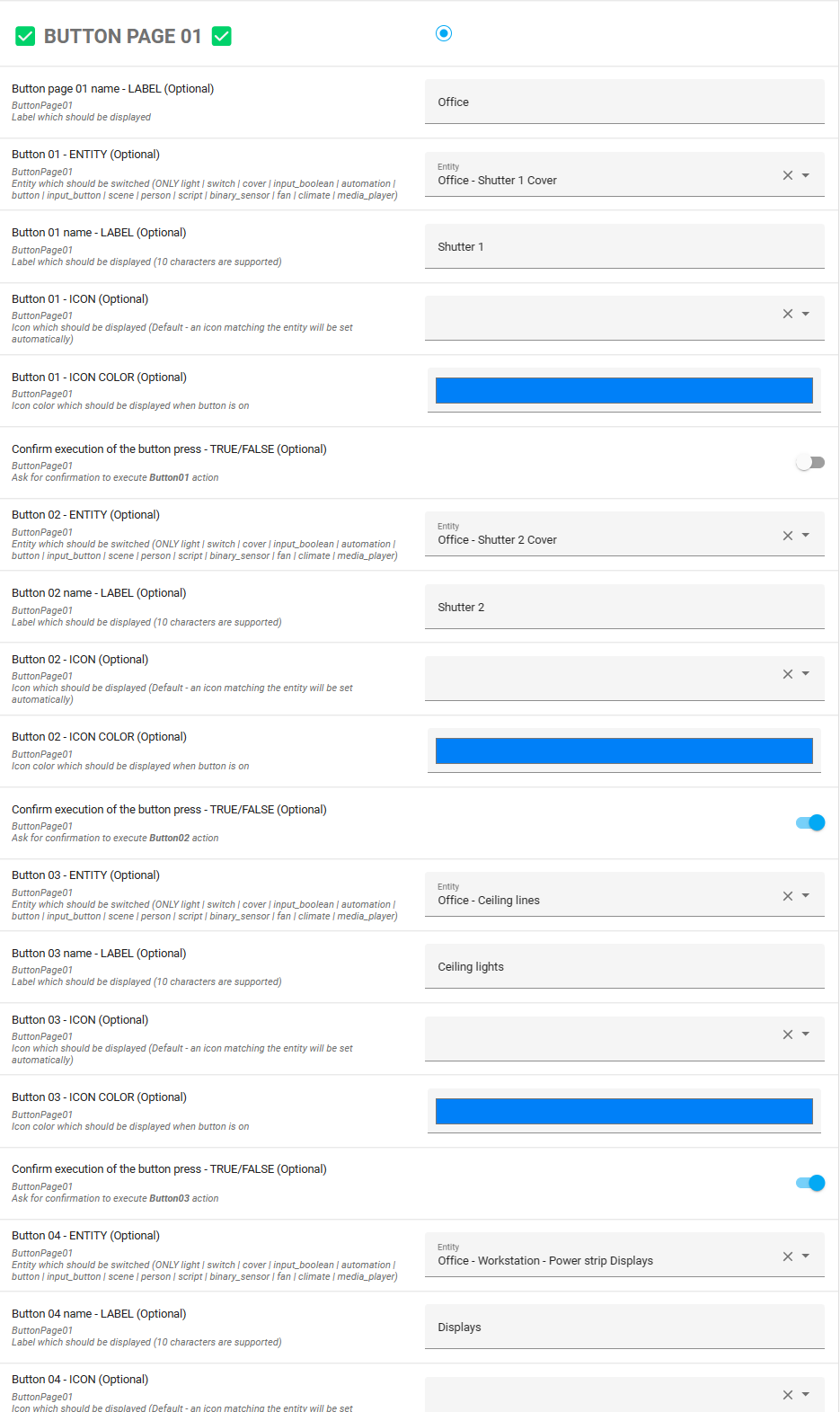
Task: Expand the Button 04 entity dropdown
Action: [806, 1256]
